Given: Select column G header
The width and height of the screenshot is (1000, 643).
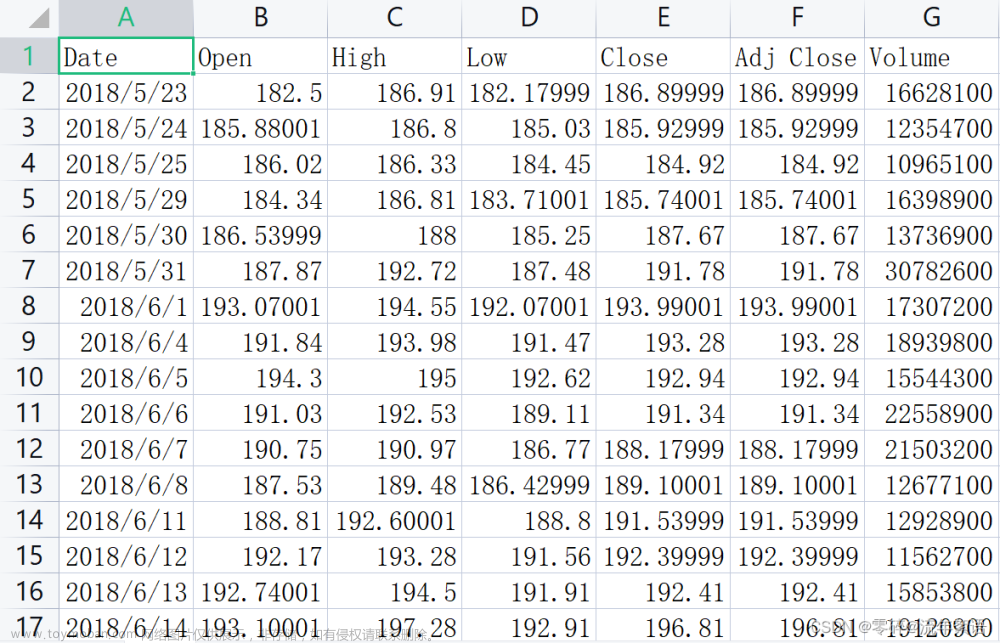Looking at the screenshot, I should pos(932,18).
